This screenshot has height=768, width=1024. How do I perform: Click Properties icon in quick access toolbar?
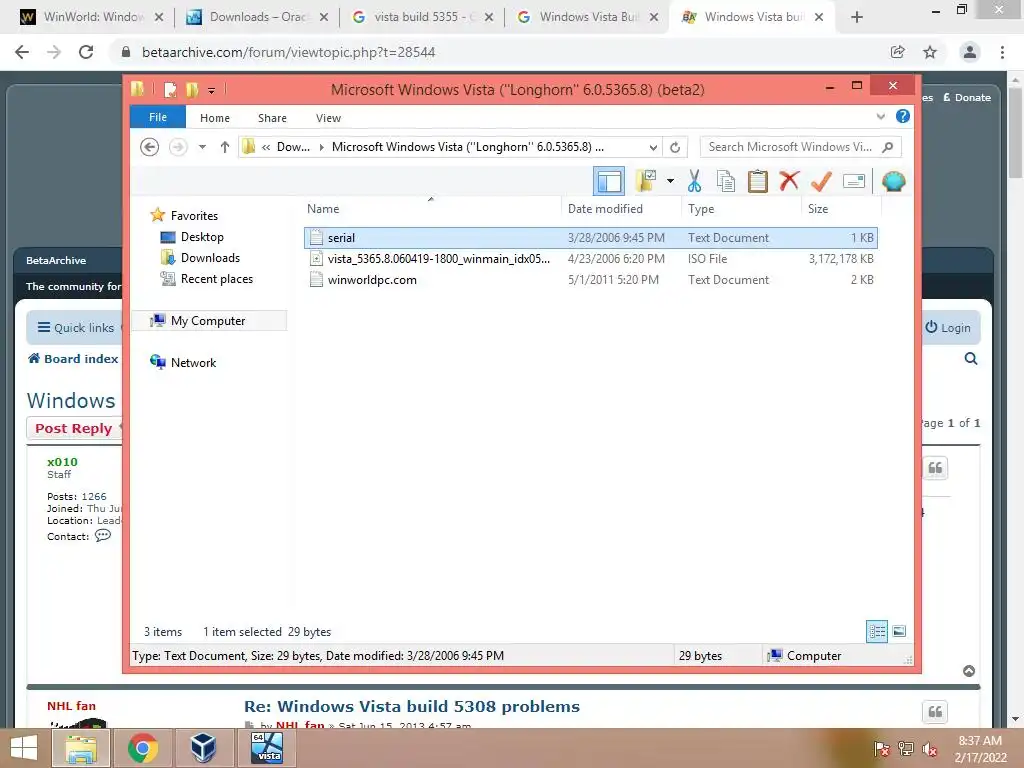170,89
